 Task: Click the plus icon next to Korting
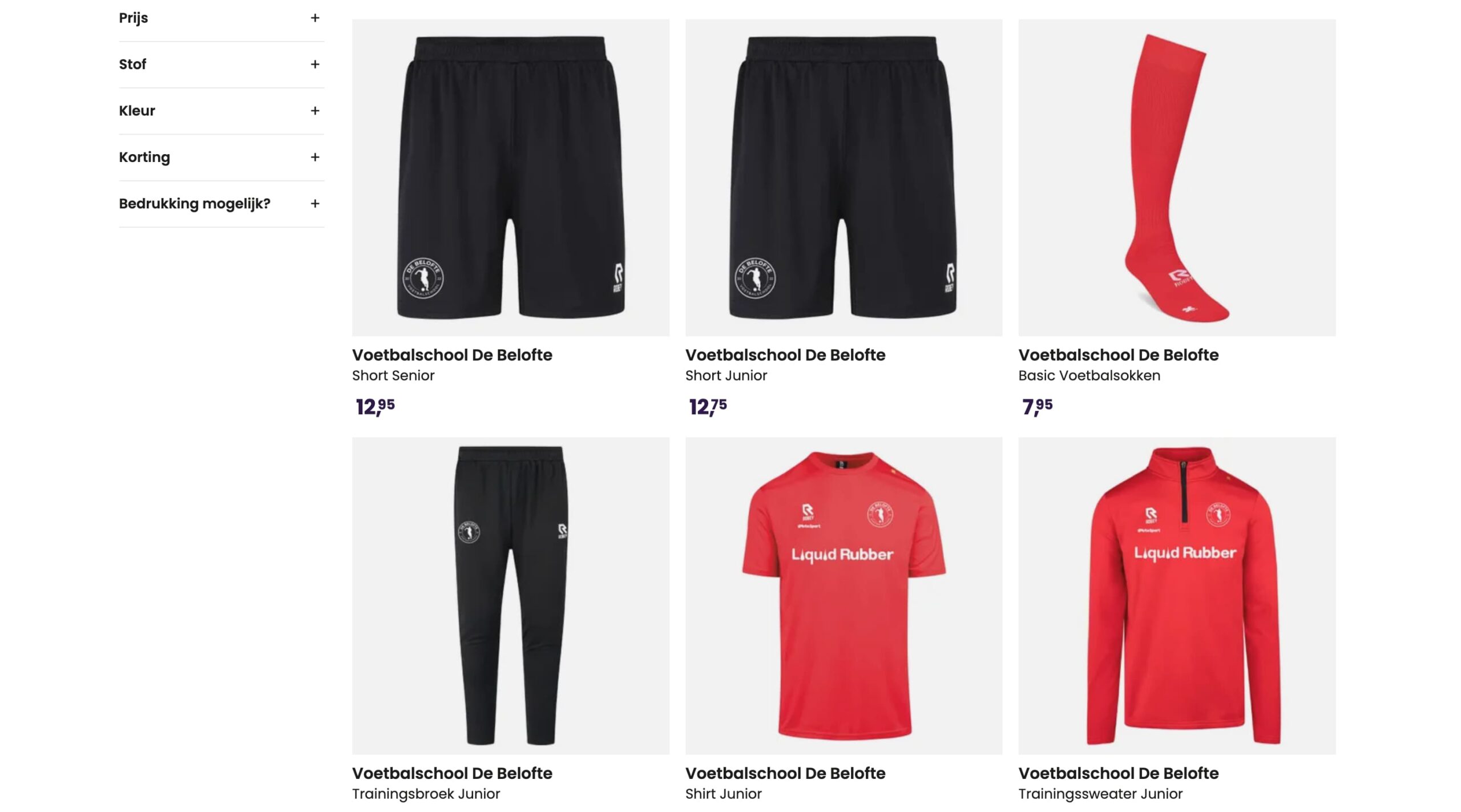coord(314,157)
